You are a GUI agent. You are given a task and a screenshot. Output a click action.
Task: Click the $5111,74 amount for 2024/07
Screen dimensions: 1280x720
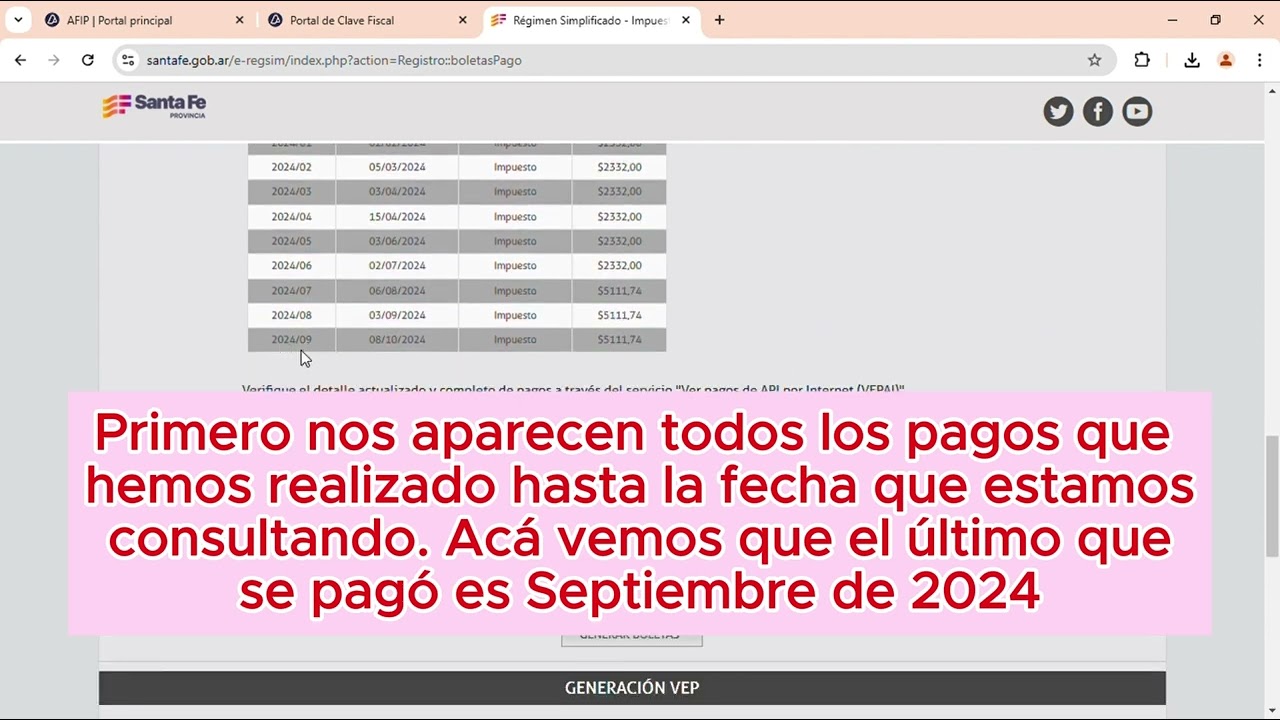[619, 290]
